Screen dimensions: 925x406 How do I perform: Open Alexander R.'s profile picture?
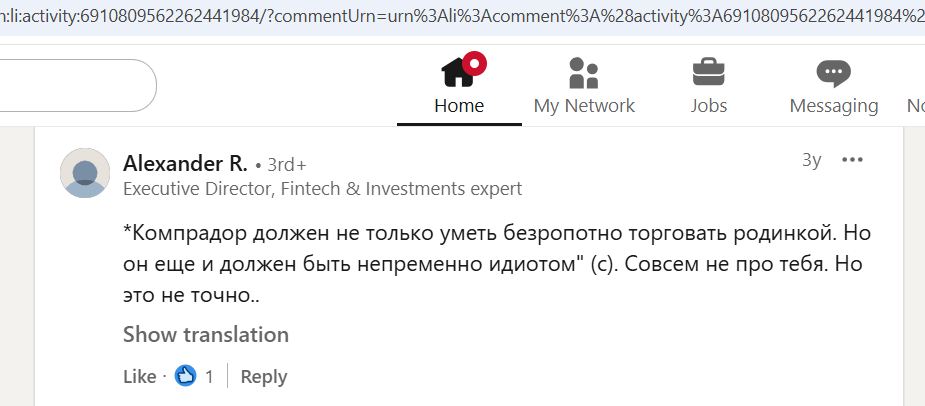[85, 173]
